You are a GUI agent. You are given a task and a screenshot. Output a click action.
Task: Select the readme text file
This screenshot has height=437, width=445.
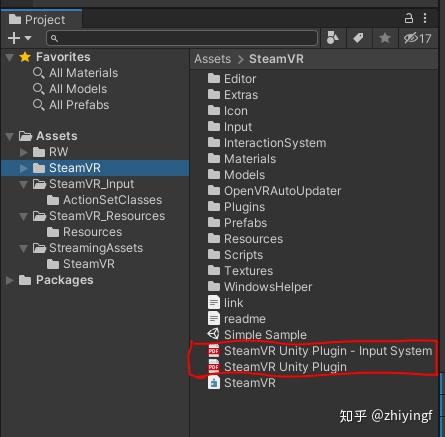(237, 319)
